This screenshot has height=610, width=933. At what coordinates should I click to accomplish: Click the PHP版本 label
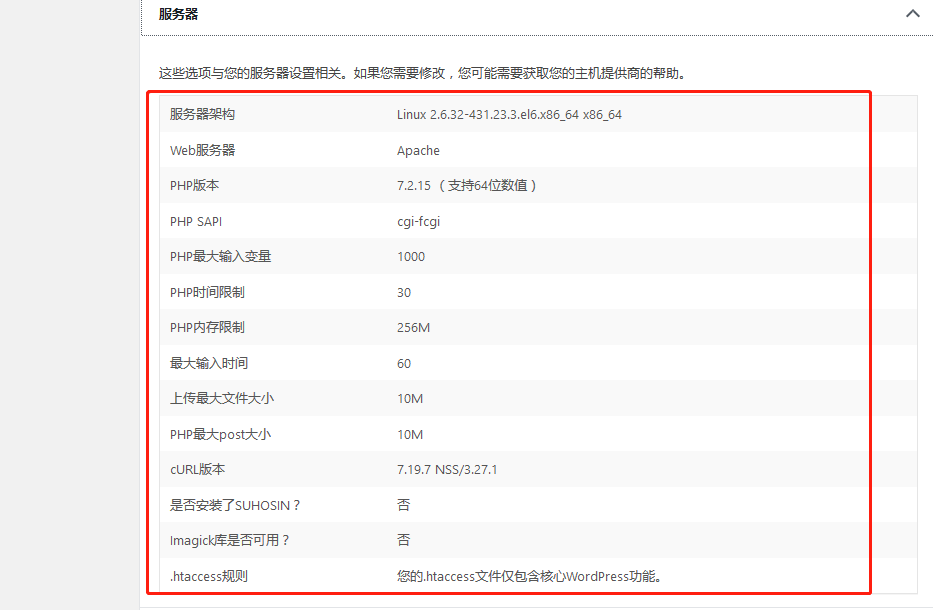[x=195, y=185]
